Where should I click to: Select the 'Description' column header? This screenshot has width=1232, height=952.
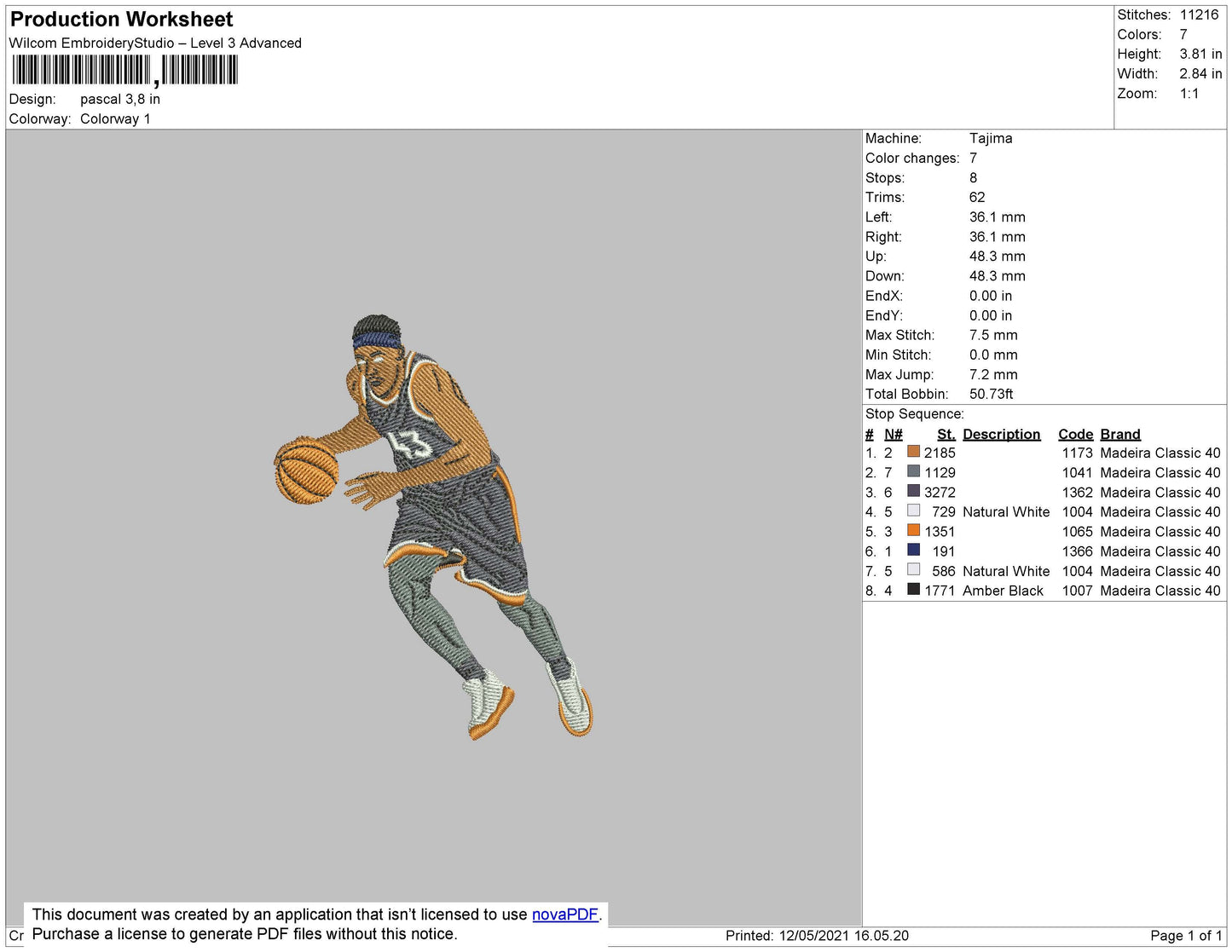coord(1002,434)
